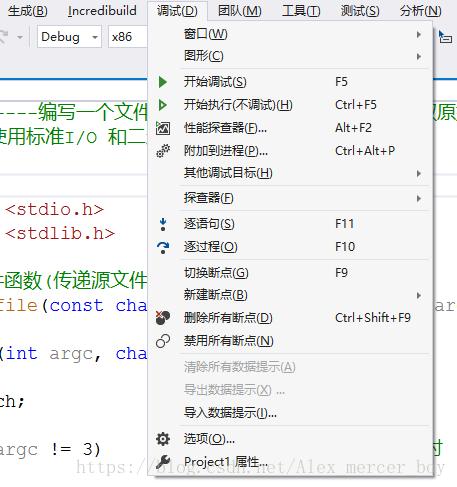Image resolution: width=457 pixels, height=487 pixels.
Task: Select 逐过程(O) step over entry
Action: [x=290, y=247]
